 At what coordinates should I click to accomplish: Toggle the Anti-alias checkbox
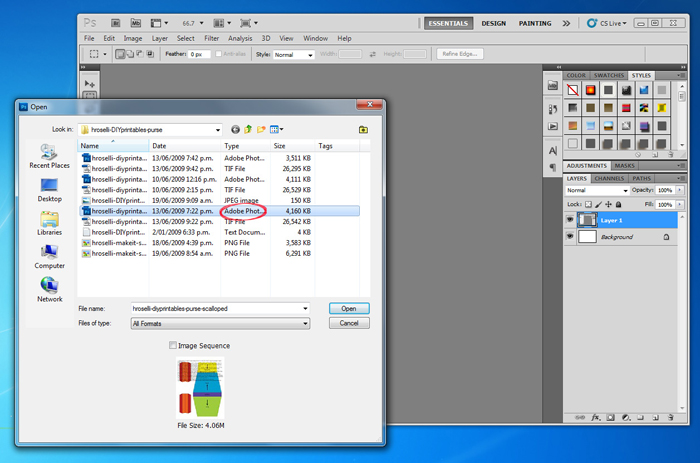pyautogui.click(x=218, y=54)
